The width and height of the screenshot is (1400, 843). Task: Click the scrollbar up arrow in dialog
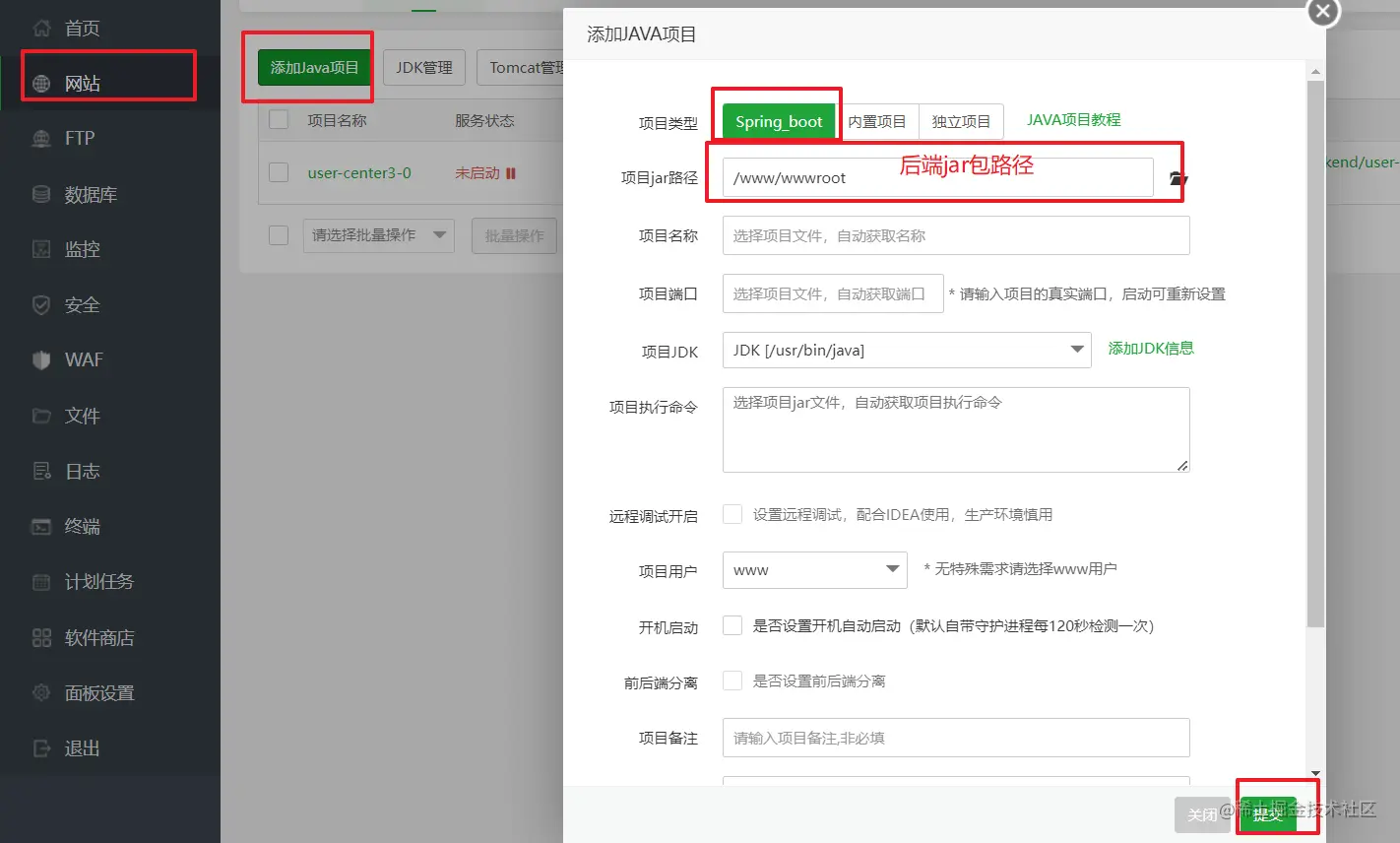tap(1315, 72)
